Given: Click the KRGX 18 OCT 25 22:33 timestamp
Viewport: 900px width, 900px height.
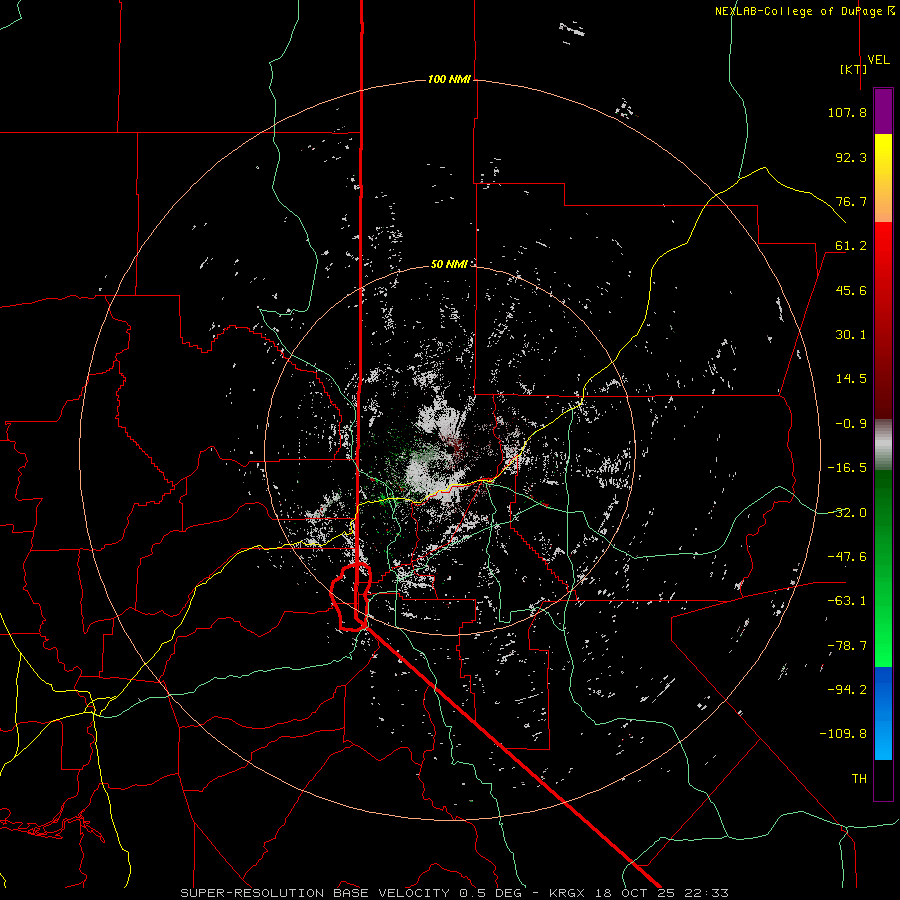Looking at the screenshot, I should tap(639, 893).
